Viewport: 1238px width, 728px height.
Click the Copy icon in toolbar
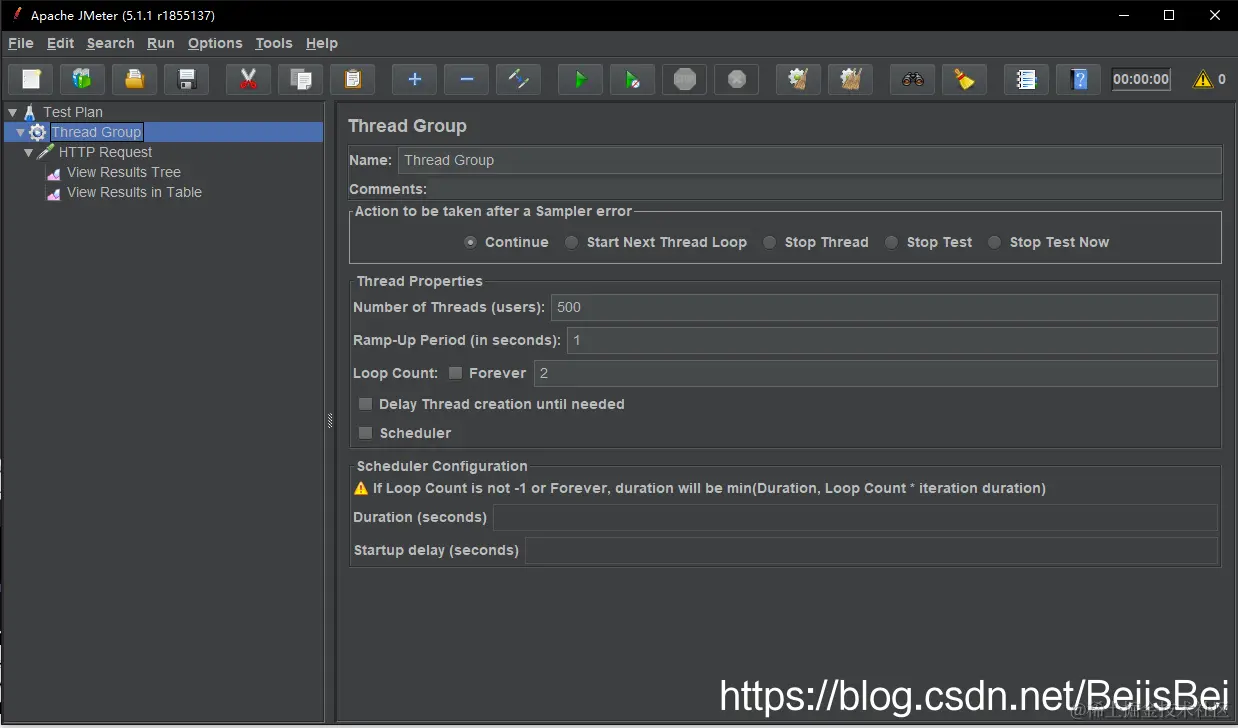301,79
